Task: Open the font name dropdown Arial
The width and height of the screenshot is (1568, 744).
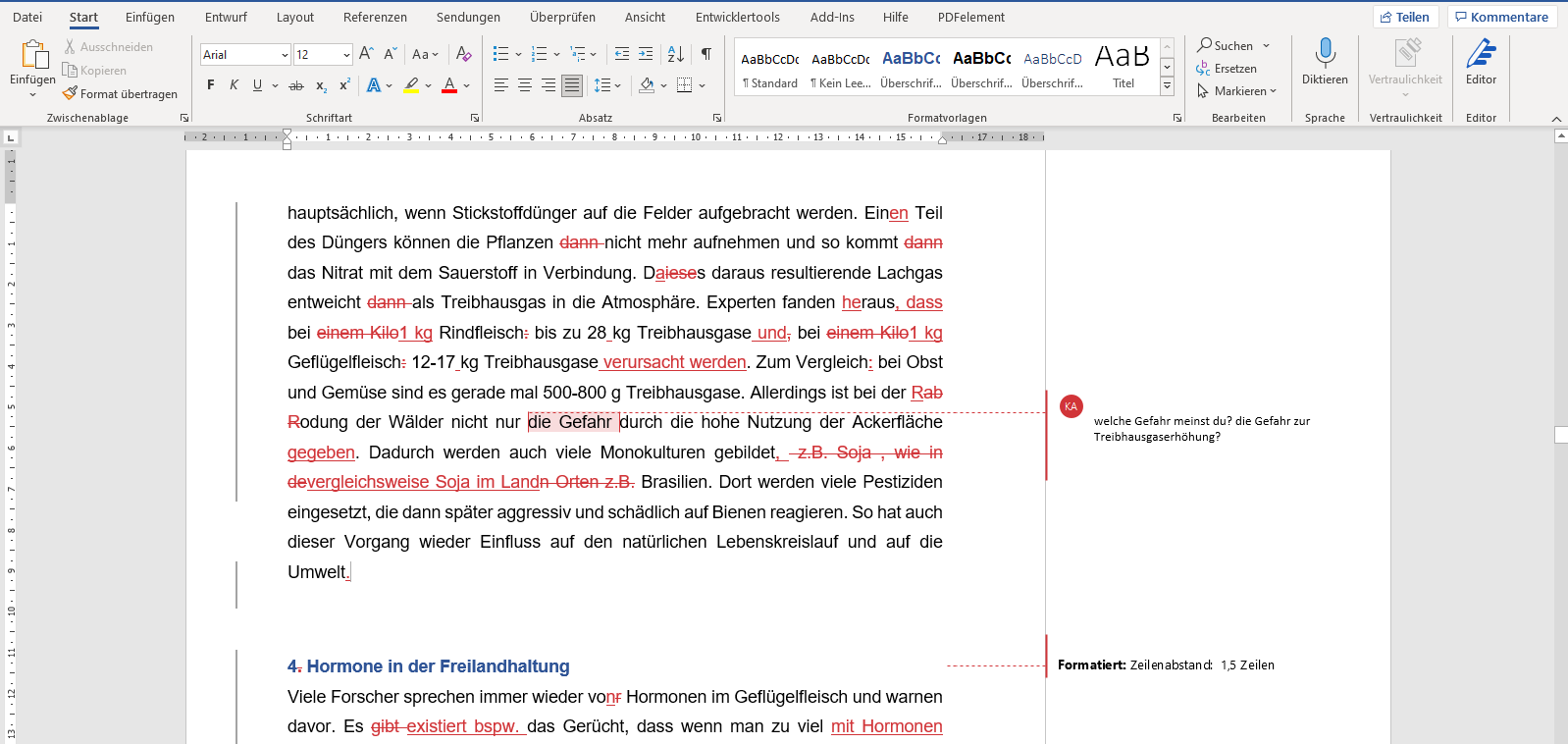Action: (x=285, y=55)
